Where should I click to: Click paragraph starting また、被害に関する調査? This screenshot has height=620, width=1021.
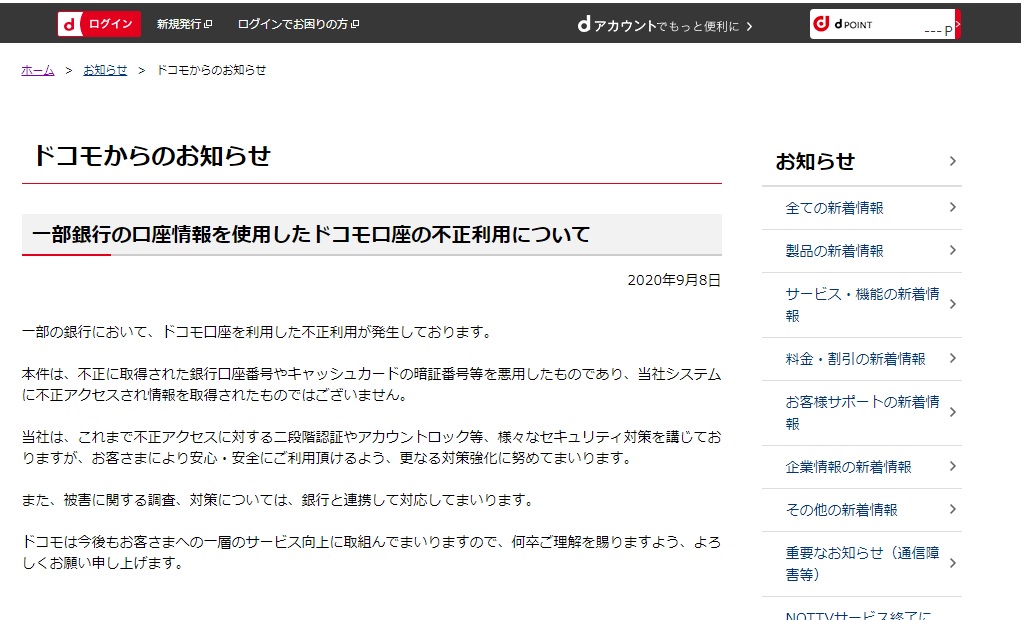[279, 500]
